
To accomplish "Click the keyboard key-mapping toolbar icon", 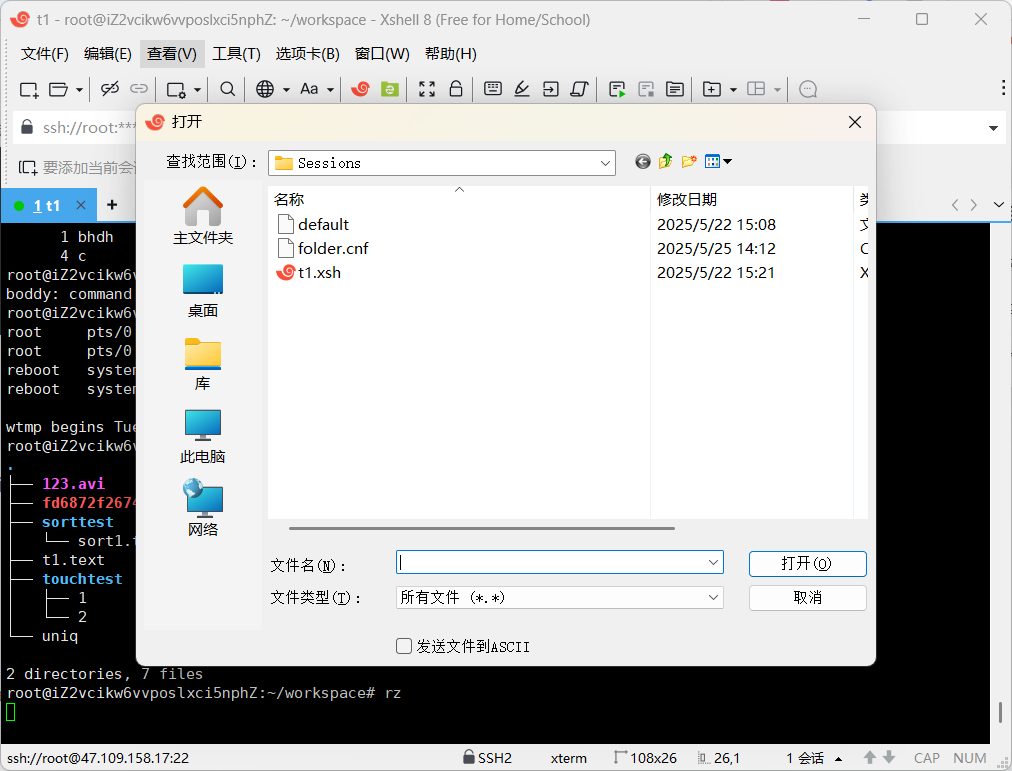I will pyautogui.click(x=492, y=89).
